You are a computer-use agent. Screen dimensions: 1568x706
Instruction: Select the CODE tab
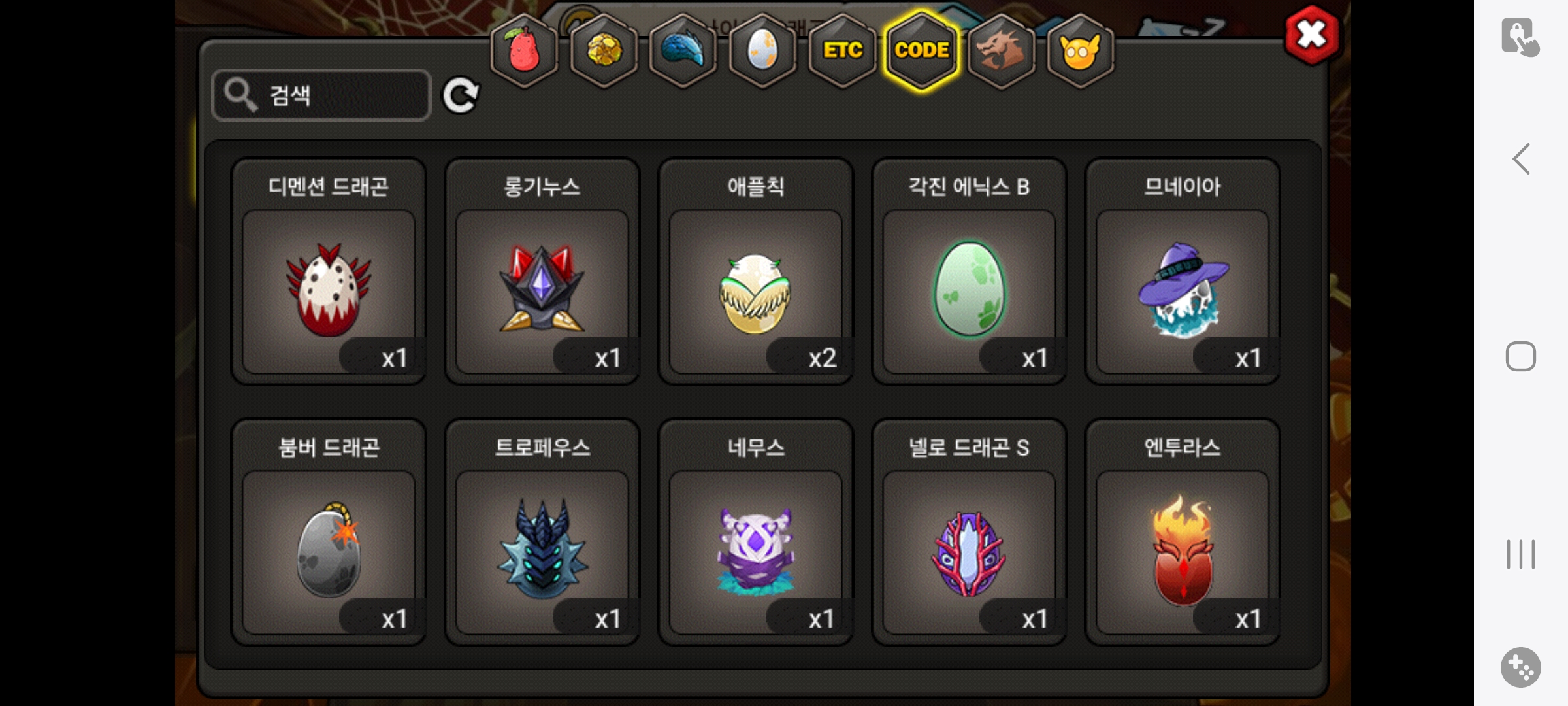[x=921, y=51]
